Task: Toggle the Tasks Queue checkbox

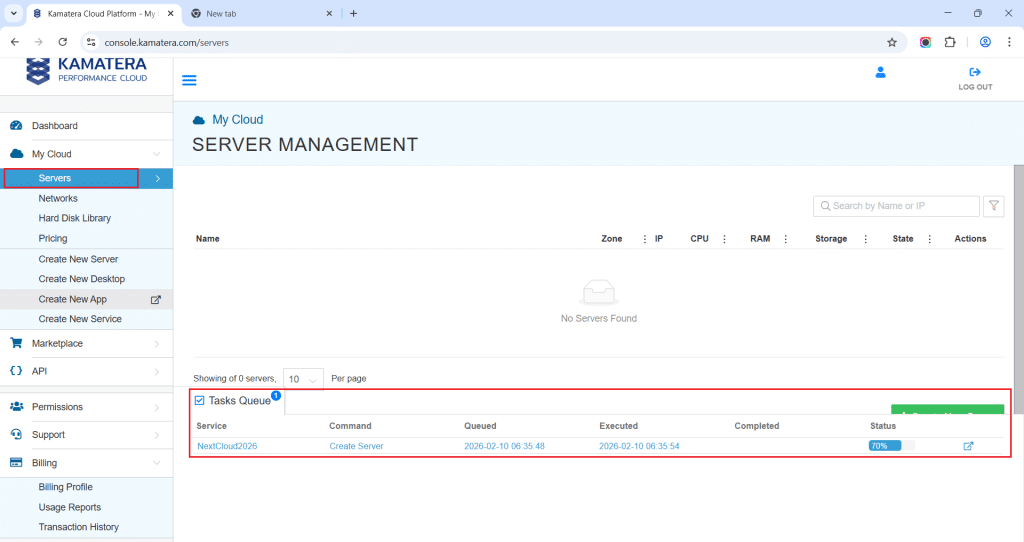Action: (200, 400)
